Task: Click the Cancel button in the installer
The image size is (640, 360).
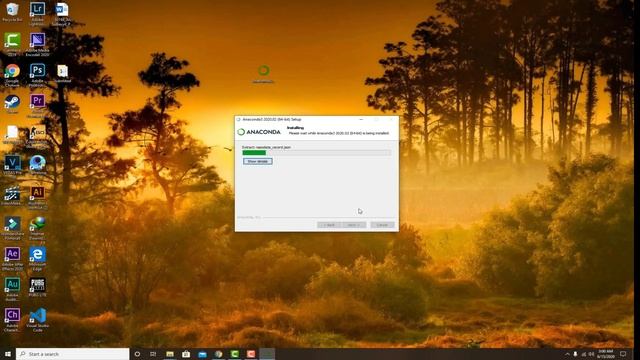Action: pyautogui.click(x=382, y=225)
